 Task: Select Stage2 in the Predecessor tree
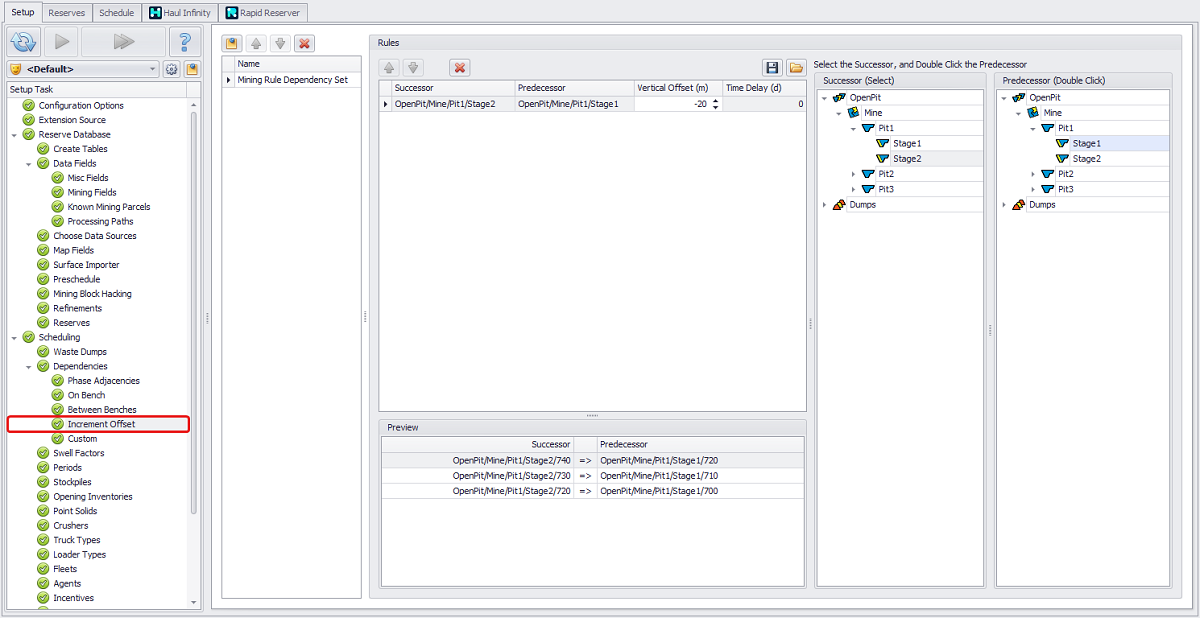pyautogui.click(x=1086, y=159)
